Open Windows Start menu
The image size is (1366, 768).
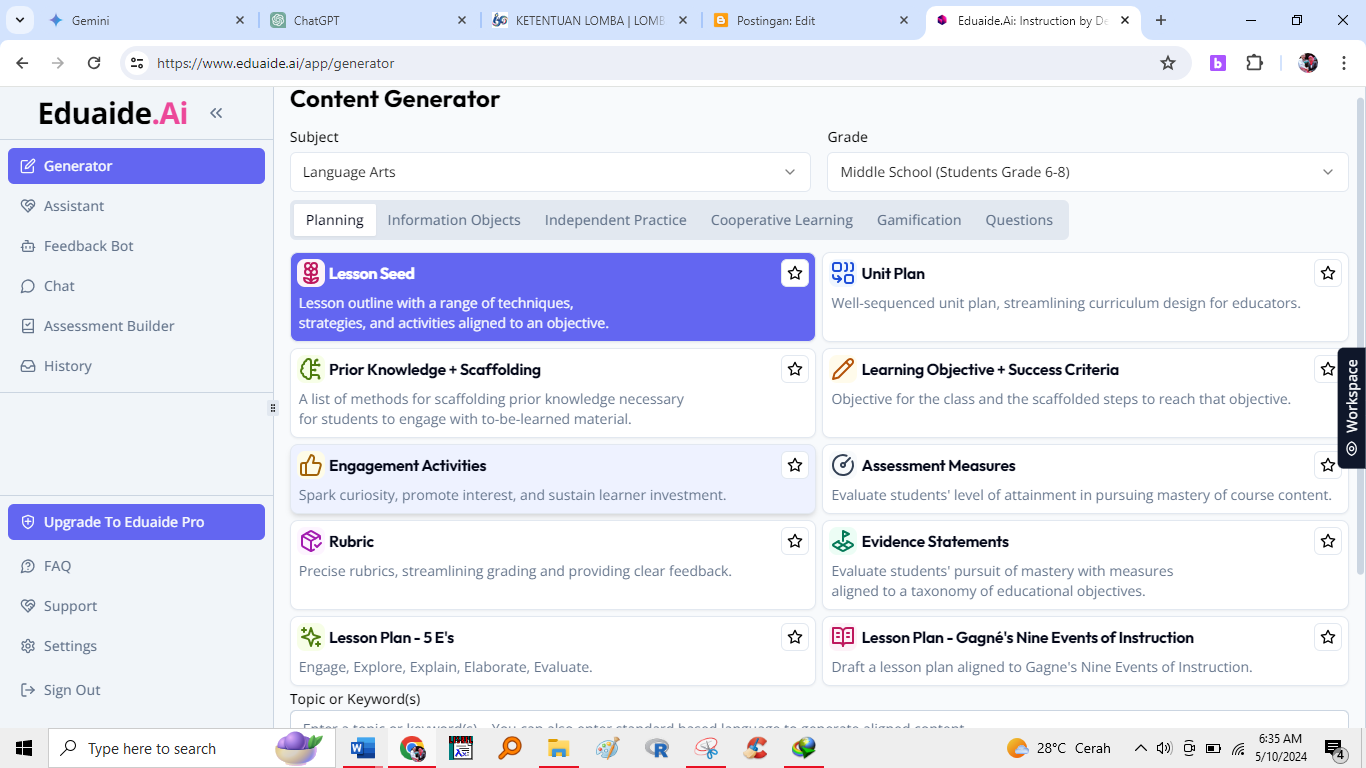point(24,748)
